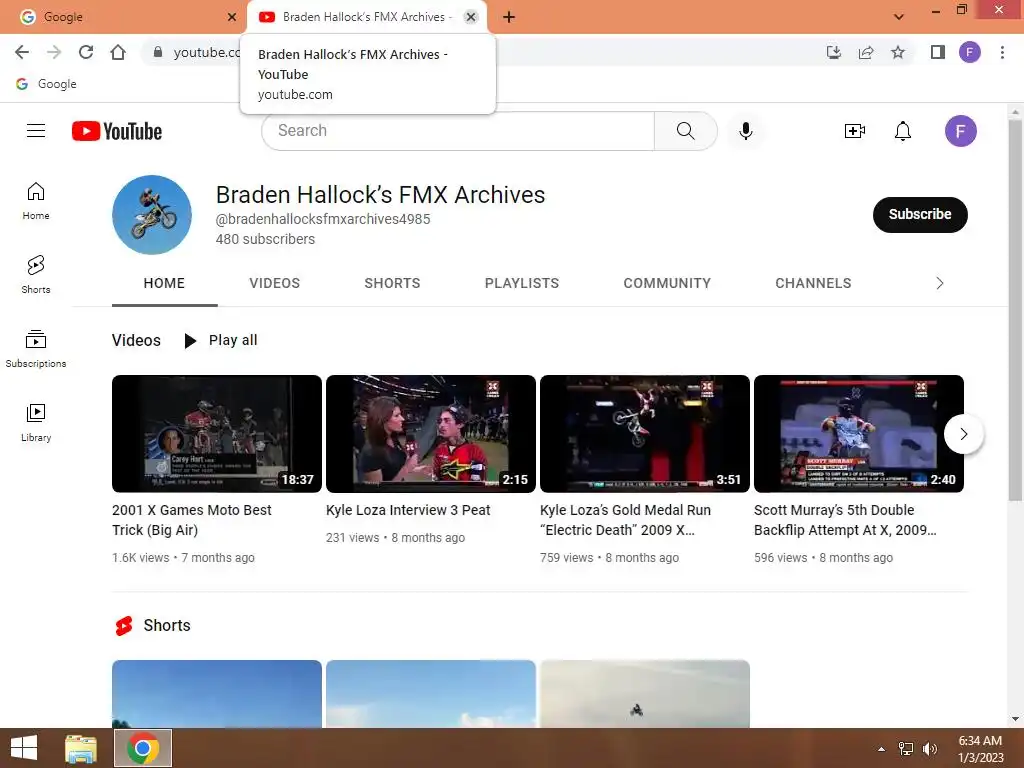Viewport: 1024px width, 768px height.
Task: Close the Braden Hallock's FMX Archives tab
Action: coord(471,17)
